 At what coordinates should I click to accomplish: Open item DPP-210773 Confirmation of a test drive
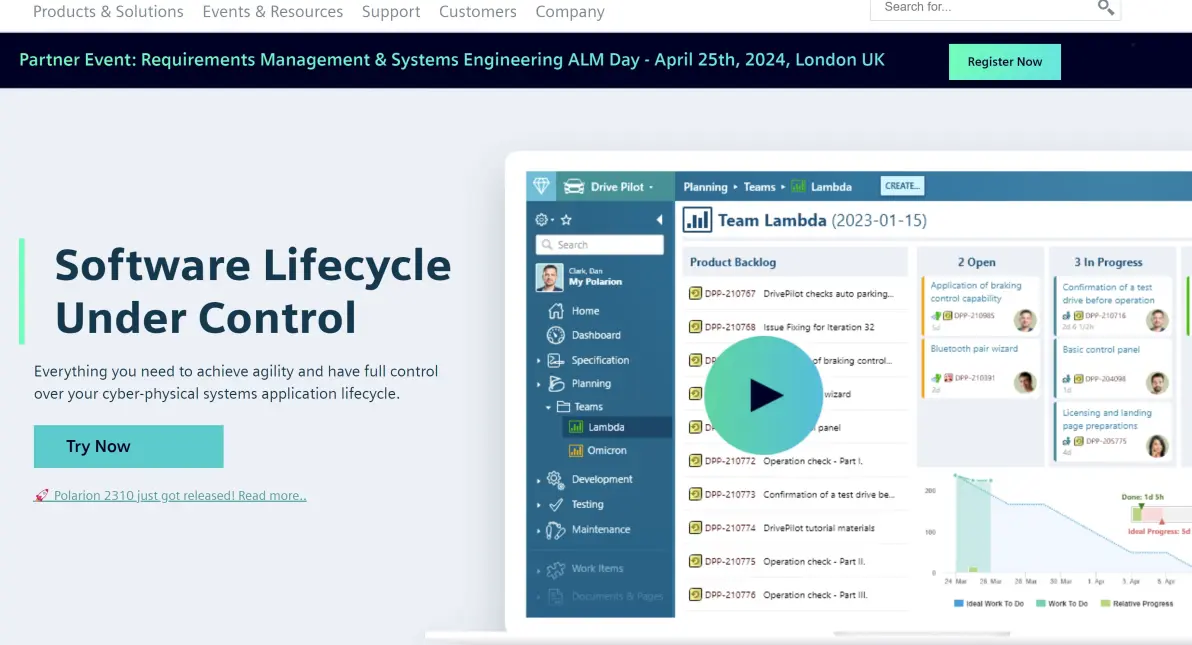coord(791,494)
